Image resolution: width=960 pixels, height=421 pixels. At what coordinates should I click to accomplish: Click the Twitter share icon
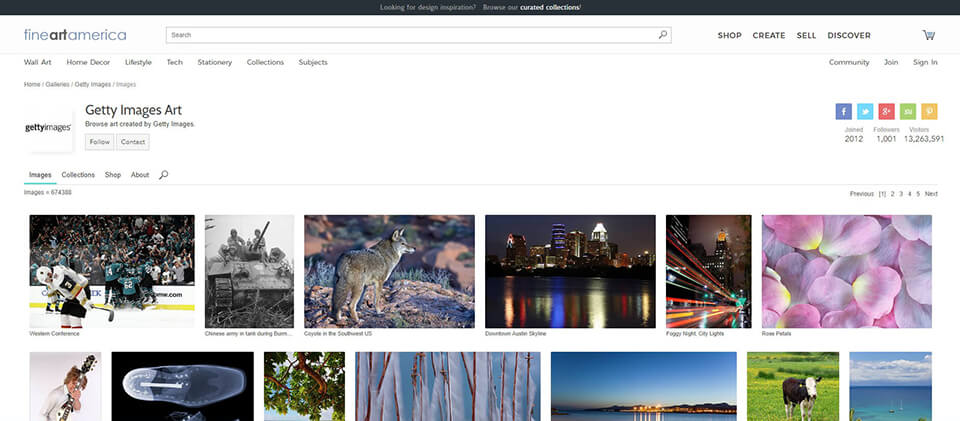pyautogui.click(x=865, y=111)
